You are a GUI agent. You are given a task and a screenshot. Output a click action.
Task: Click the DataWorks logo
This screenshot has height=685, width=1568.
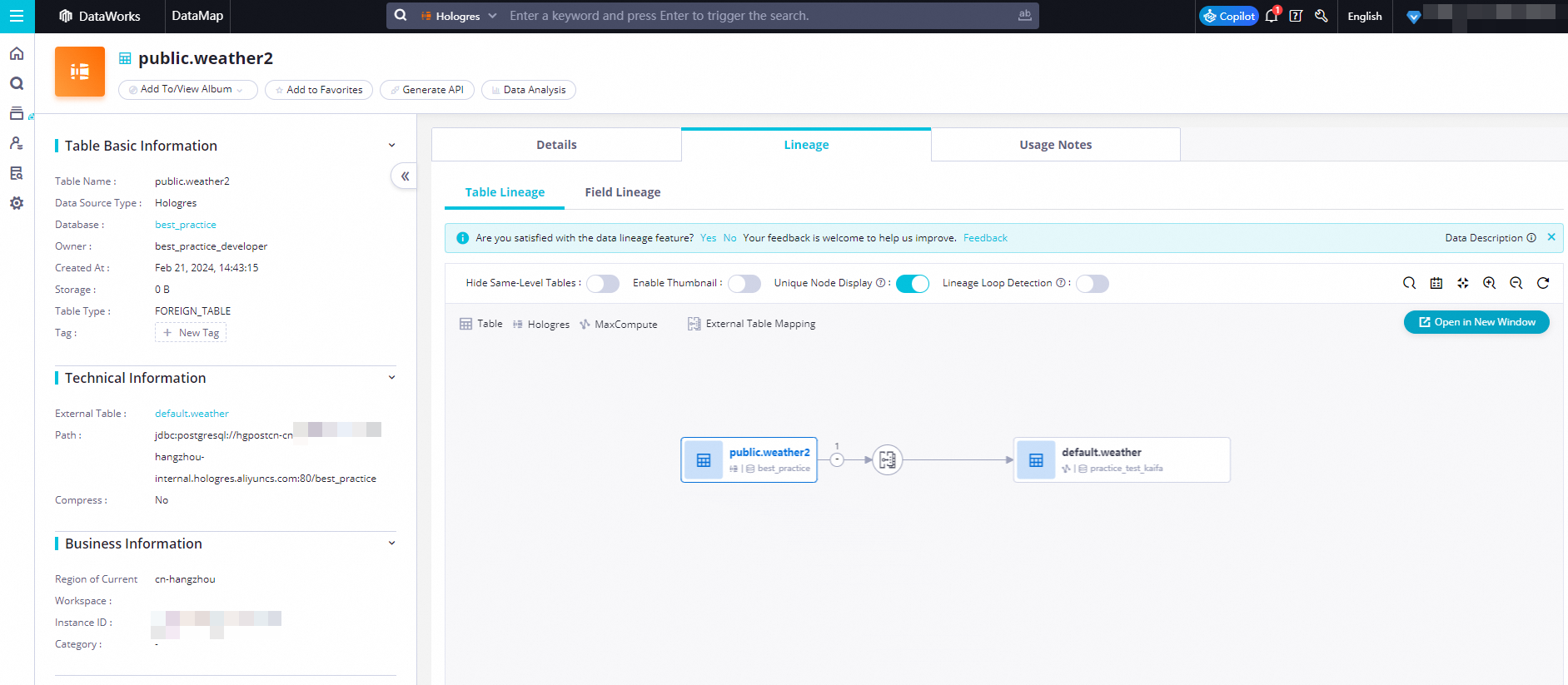(x=99, y=16)
